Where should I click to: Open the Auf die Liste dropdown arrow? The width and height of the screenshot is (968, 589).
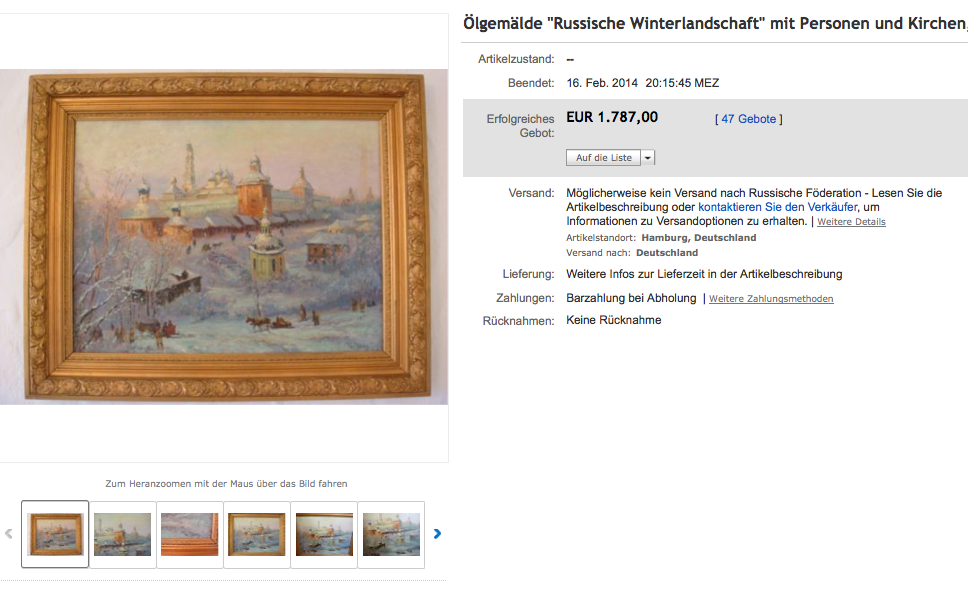[x=648, y=157]
